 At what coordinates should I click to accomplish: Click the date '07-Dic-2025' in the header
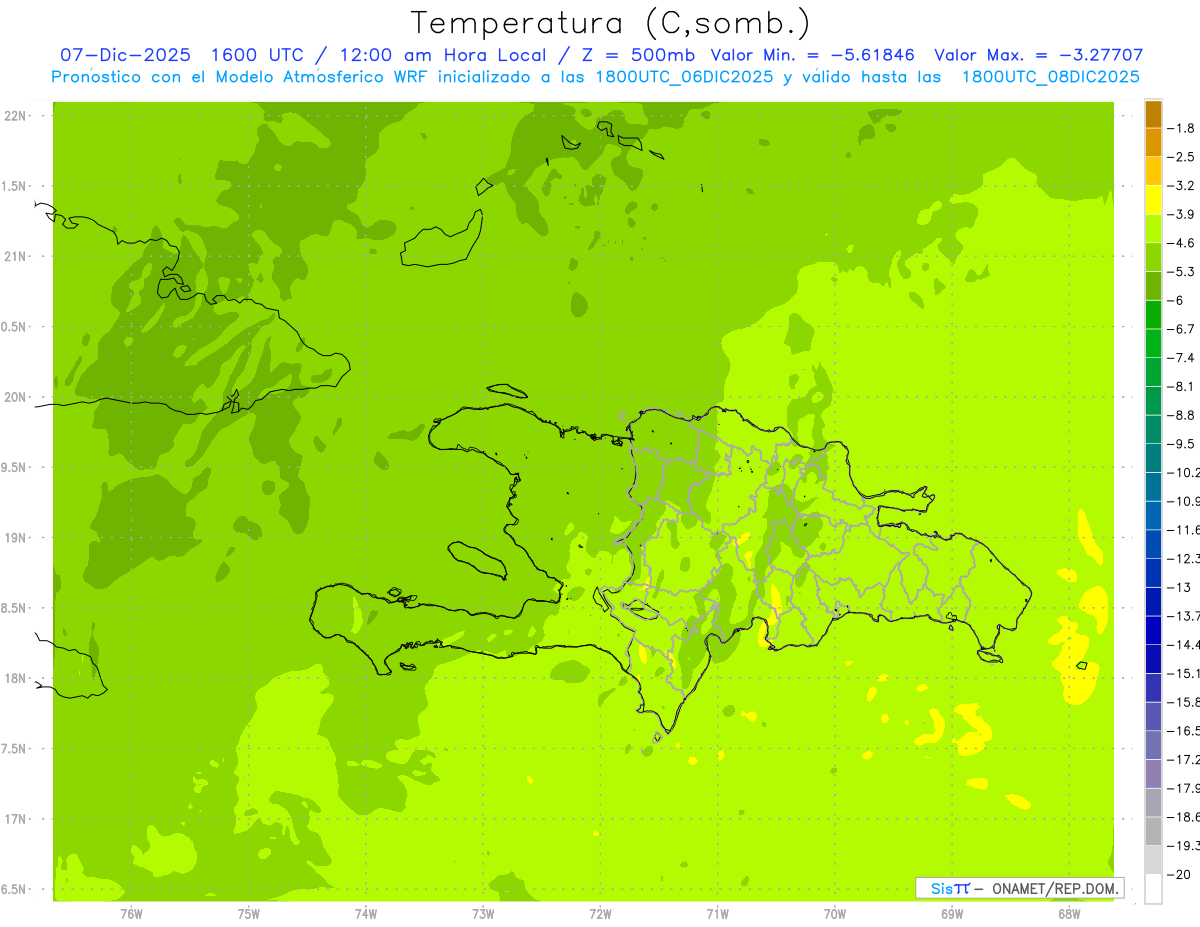125,55
